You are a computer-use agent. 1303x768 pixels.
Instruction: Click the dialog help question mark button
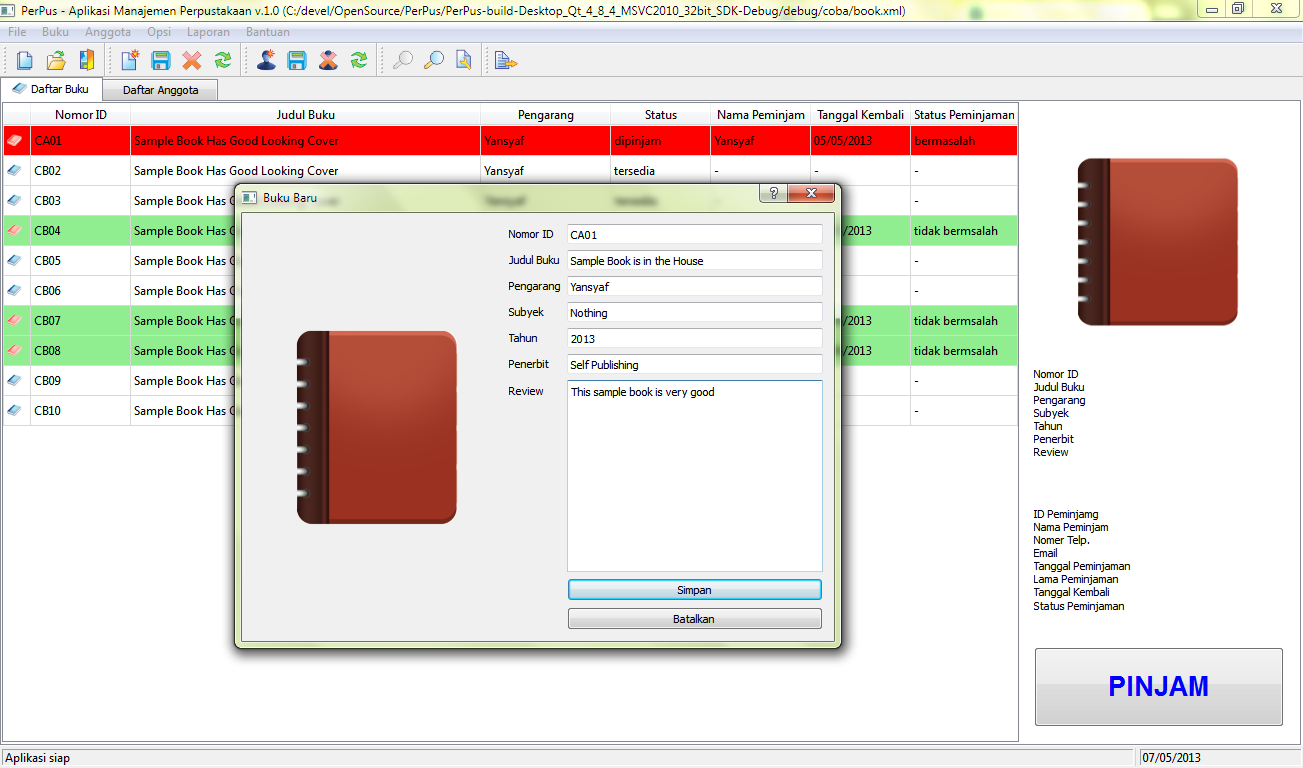point(773,194)
